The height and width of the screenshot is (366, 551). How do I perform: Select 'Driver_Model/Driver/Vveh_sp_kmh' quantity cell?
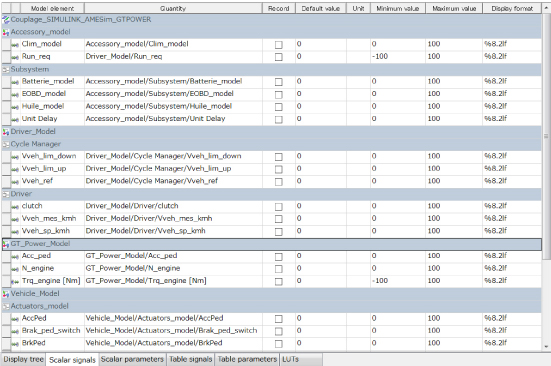(173, 231)
